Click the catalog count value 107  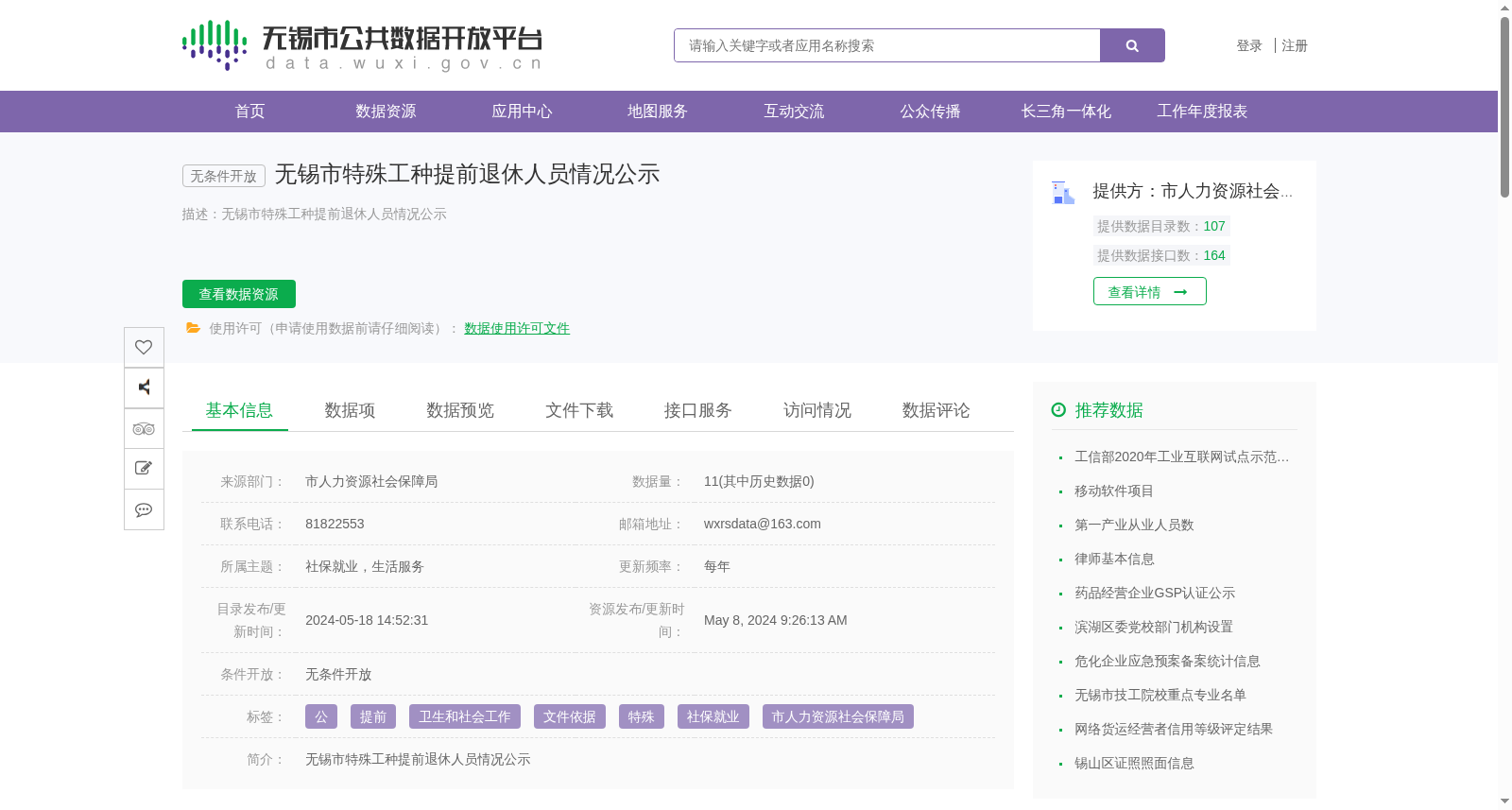1214,226
